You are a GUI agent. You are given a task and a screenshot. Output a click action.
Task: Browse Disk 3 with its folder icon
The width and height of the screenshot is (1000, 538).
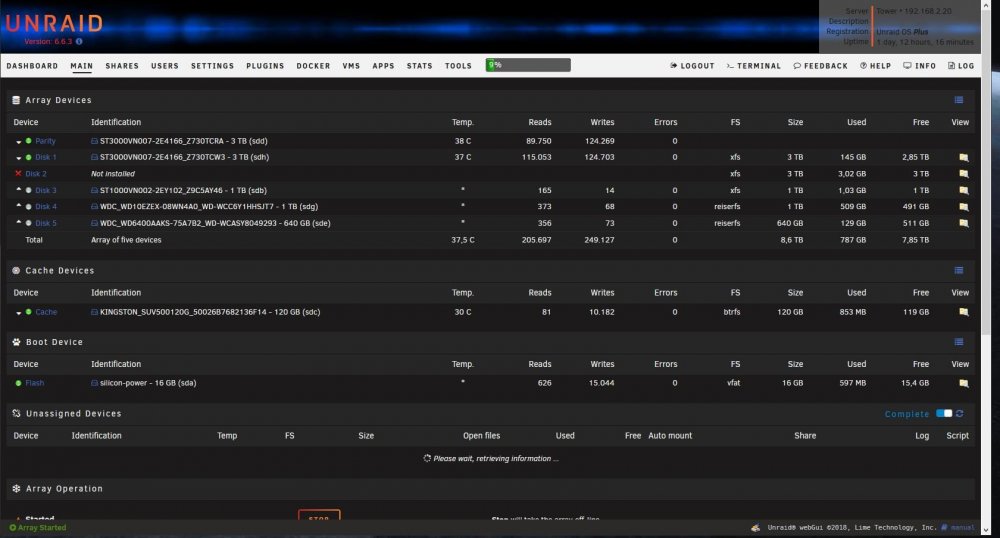point(964,191)
